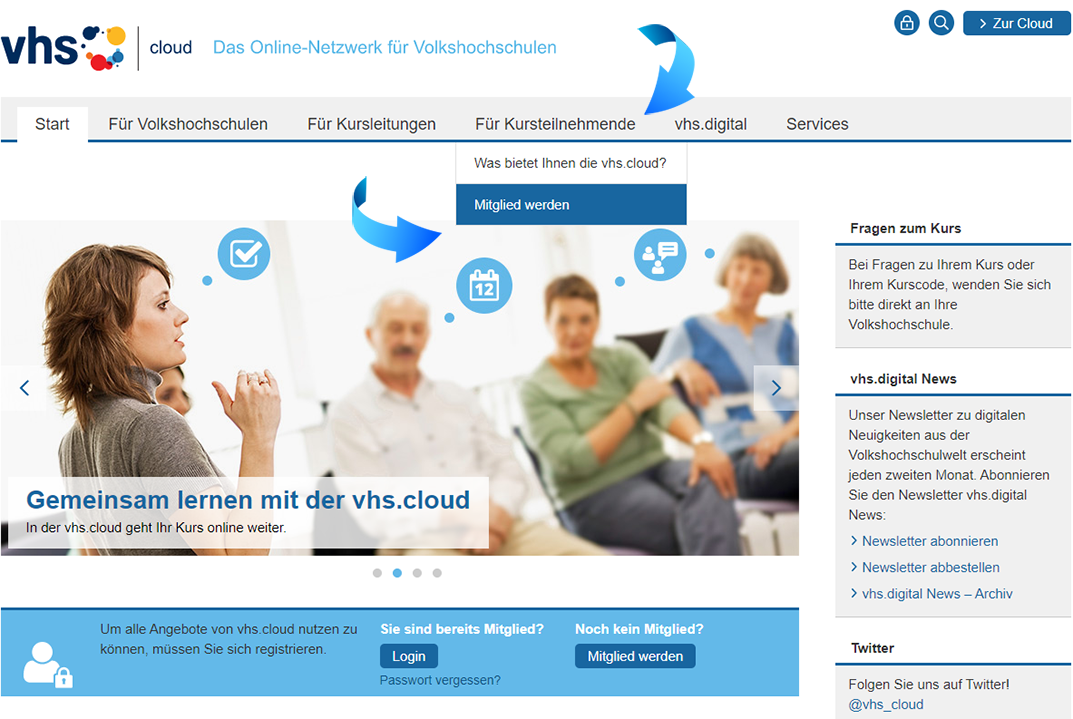Open Passwort vergessen? link
Viewport: 1073px width, 719px height.
(440, 680)
